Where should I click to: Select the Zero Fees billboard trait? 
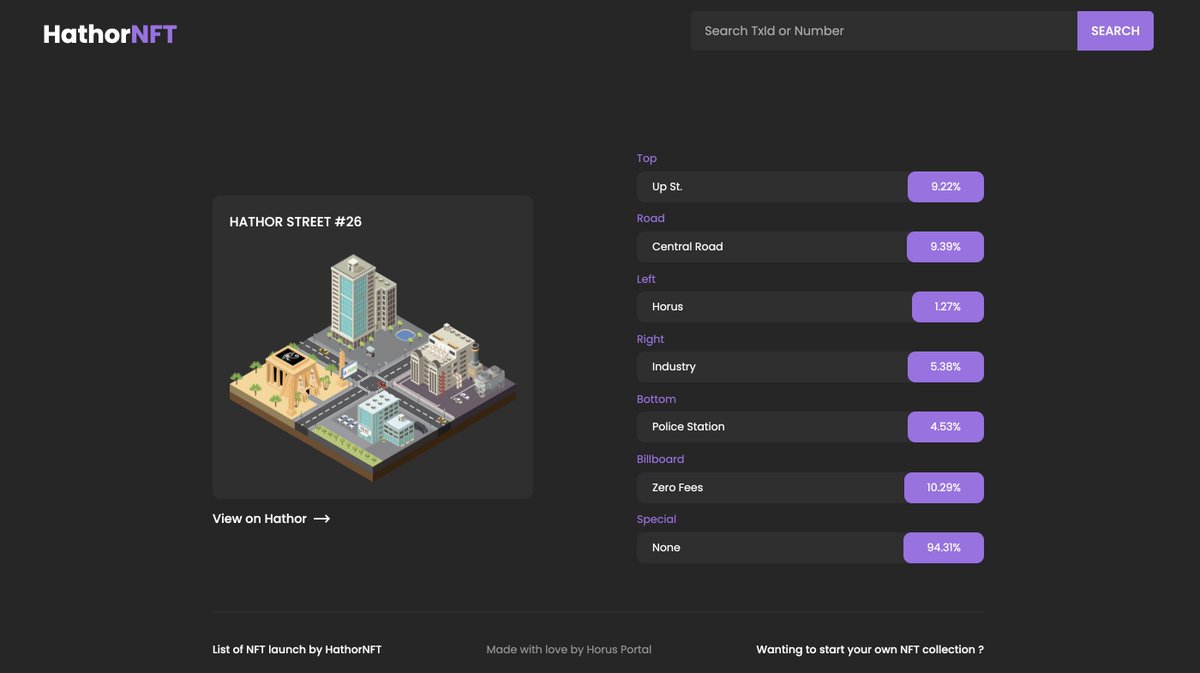click(x=810, y=488)
